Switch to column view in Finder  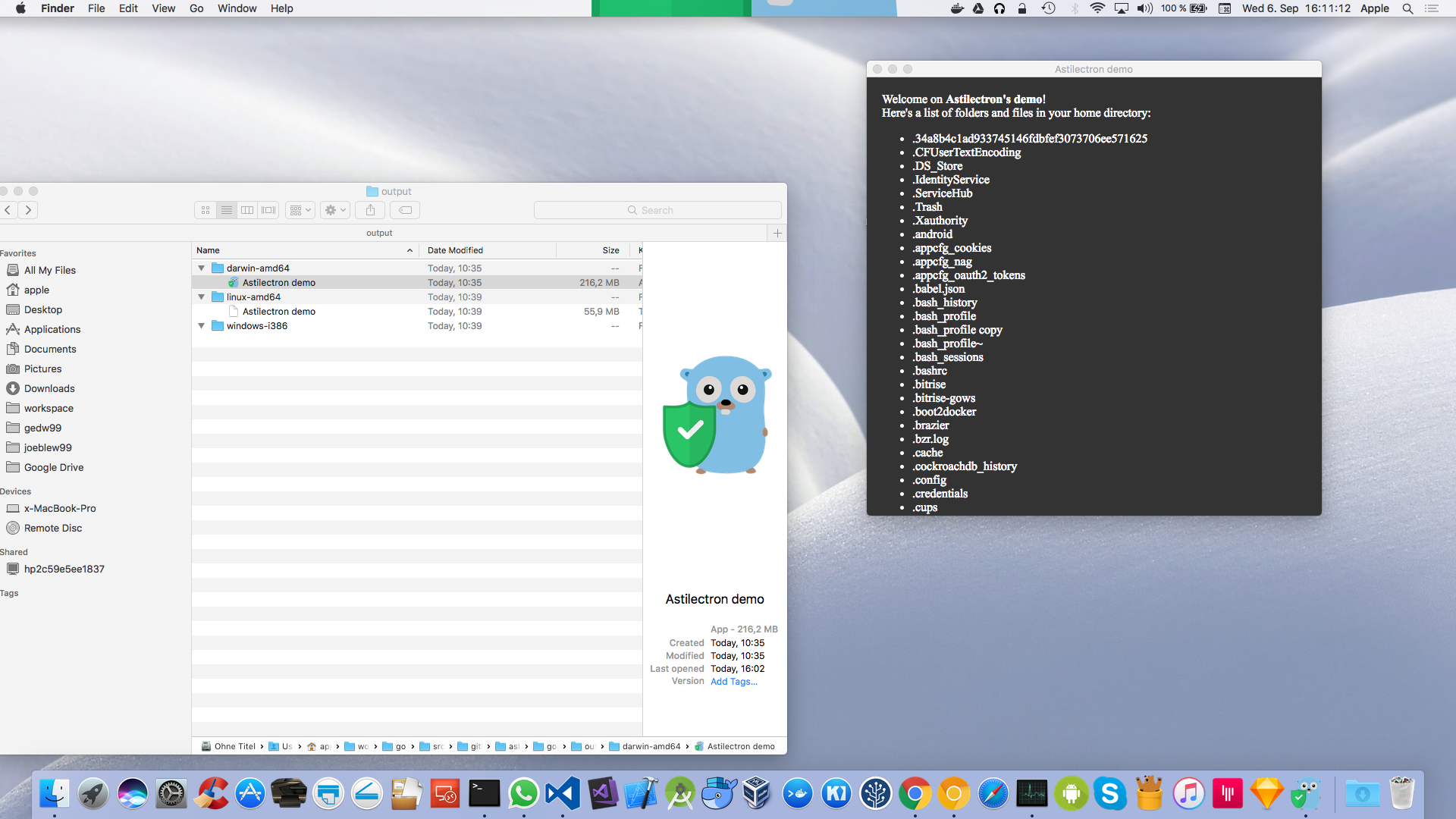[x=247, y=210]
